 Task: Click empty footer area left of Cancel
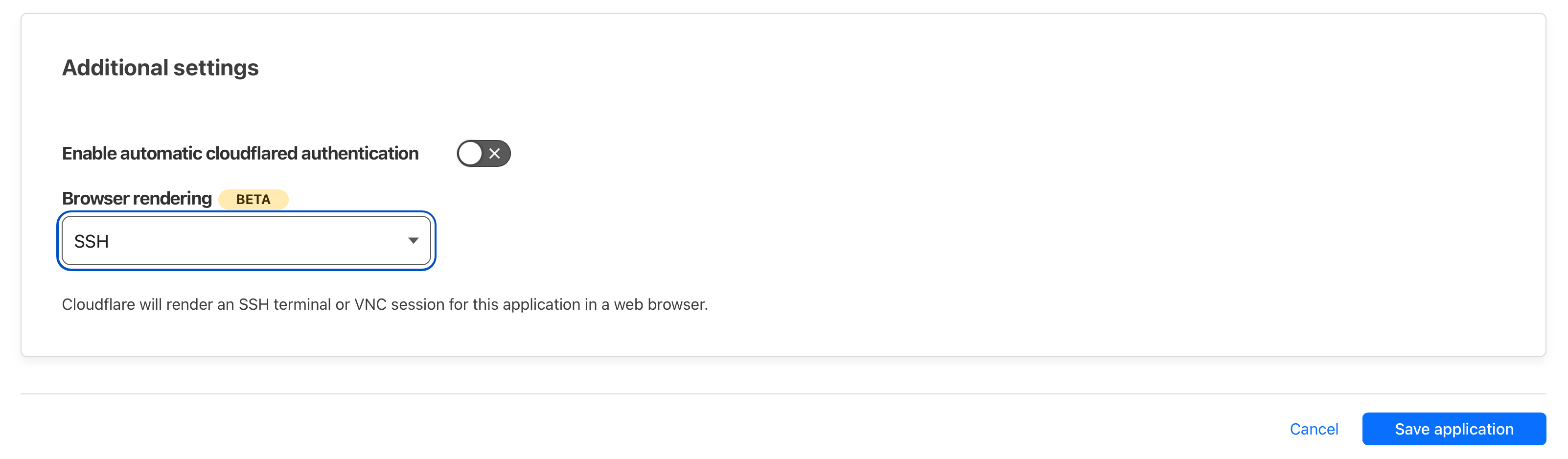click(x=609, y=429)
